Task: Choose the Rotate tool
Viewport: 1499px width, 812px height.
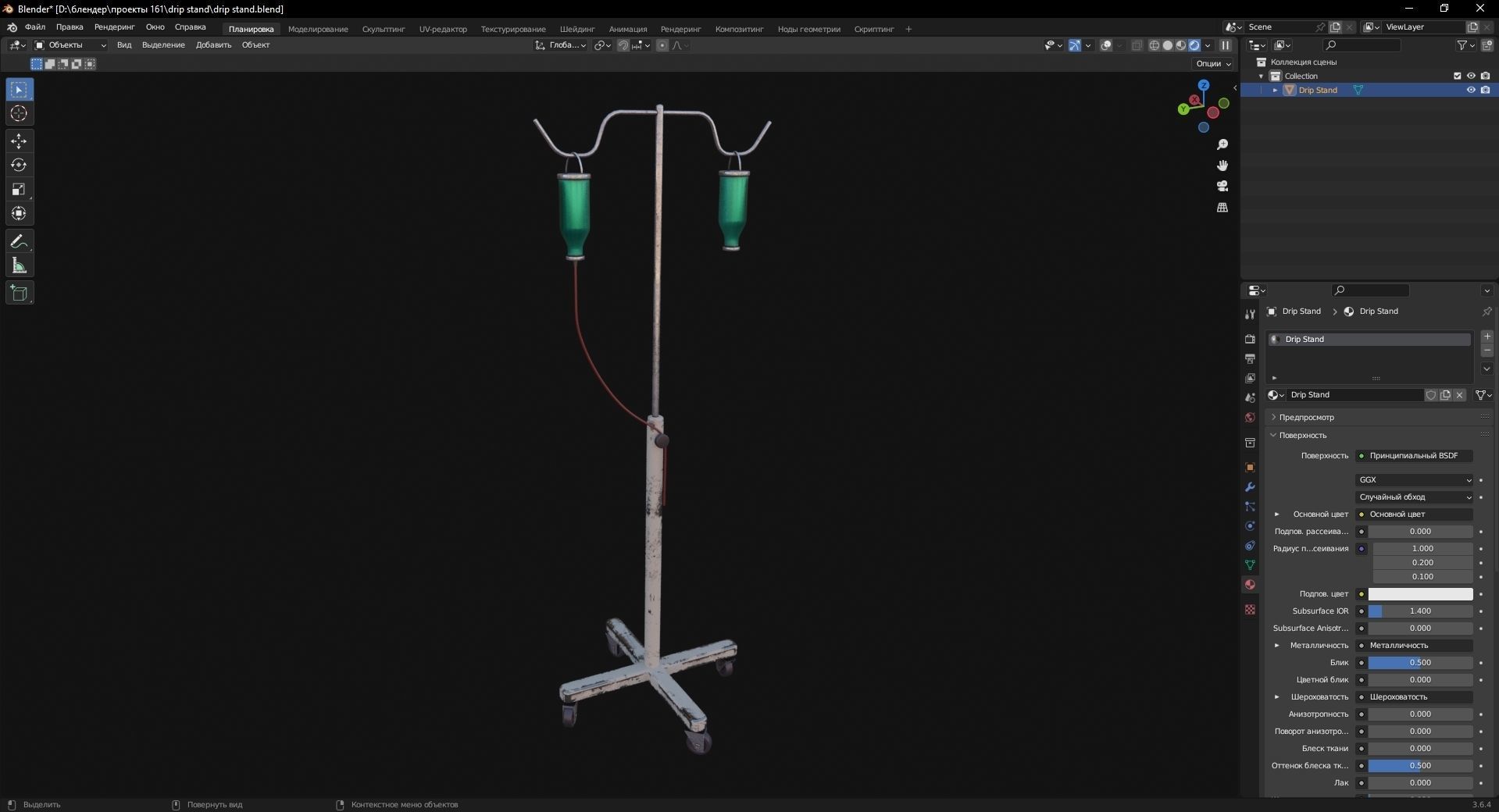Action: (20, 166)
